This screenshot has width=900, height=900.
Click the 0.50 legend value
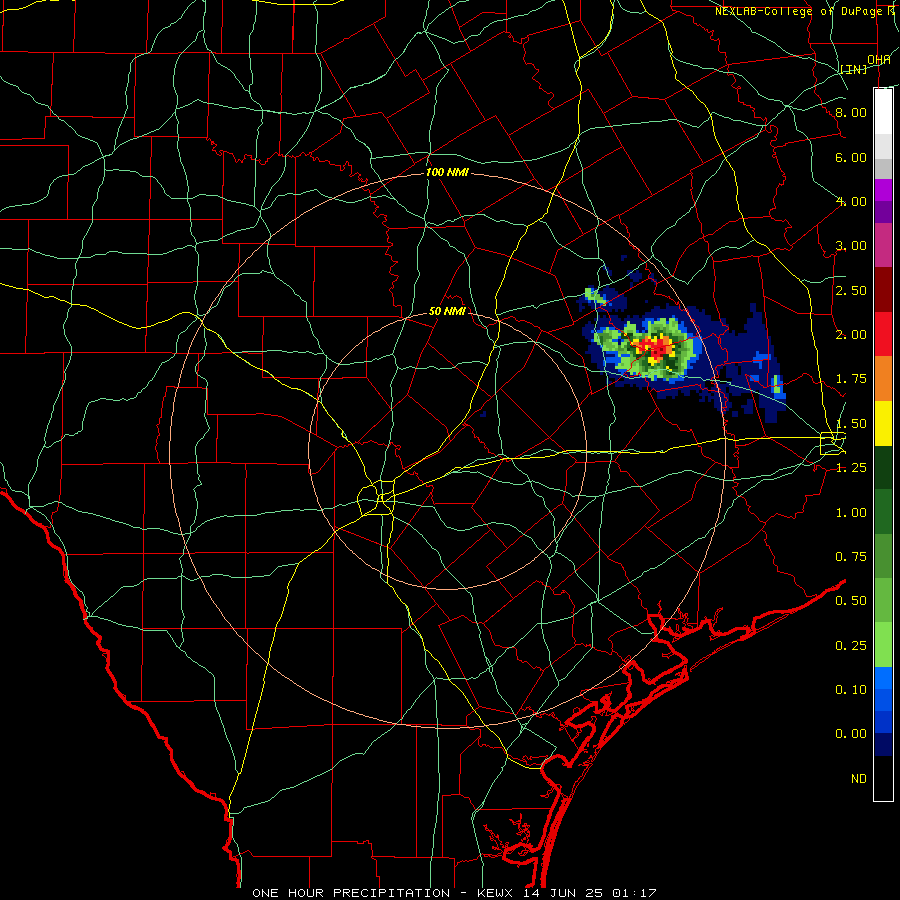click(851, 601)
